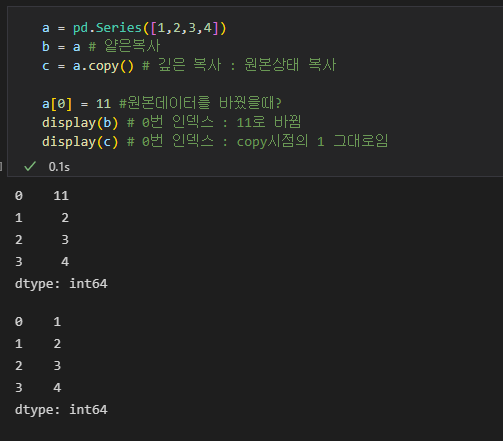
Task: Click the value 4 in second output's last row
Action: tap(57, 388)
